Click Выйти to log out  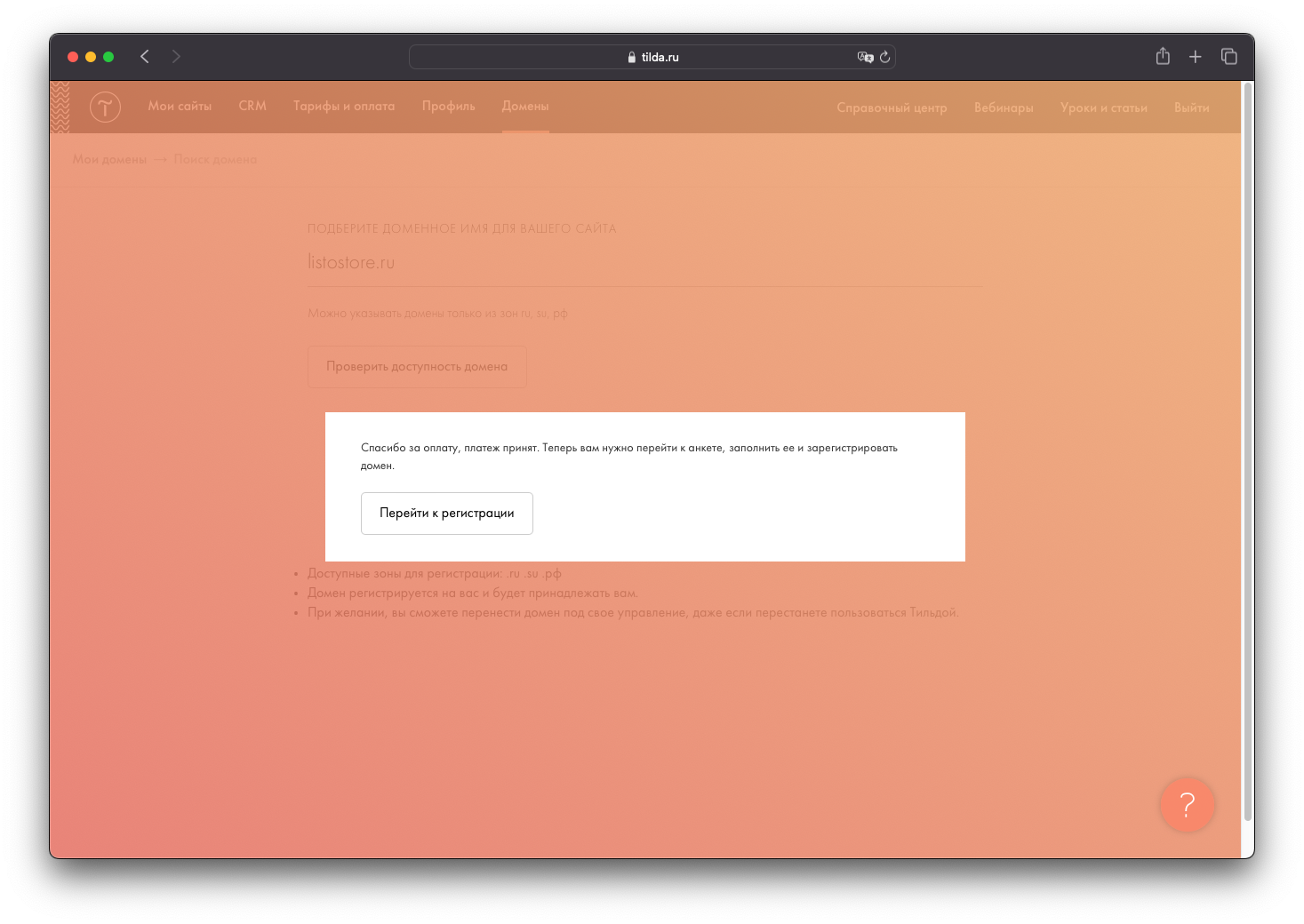point(1192,108)
